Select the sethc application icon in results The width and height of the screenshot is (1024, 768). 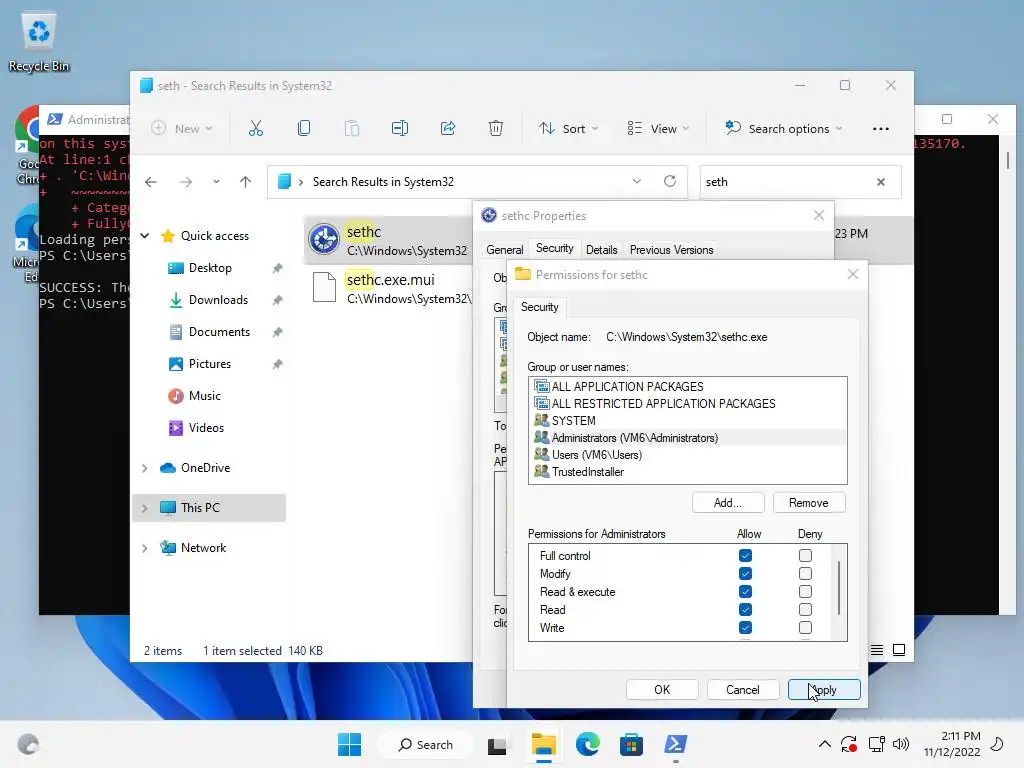pyautogui.click(x=324, y=239)
